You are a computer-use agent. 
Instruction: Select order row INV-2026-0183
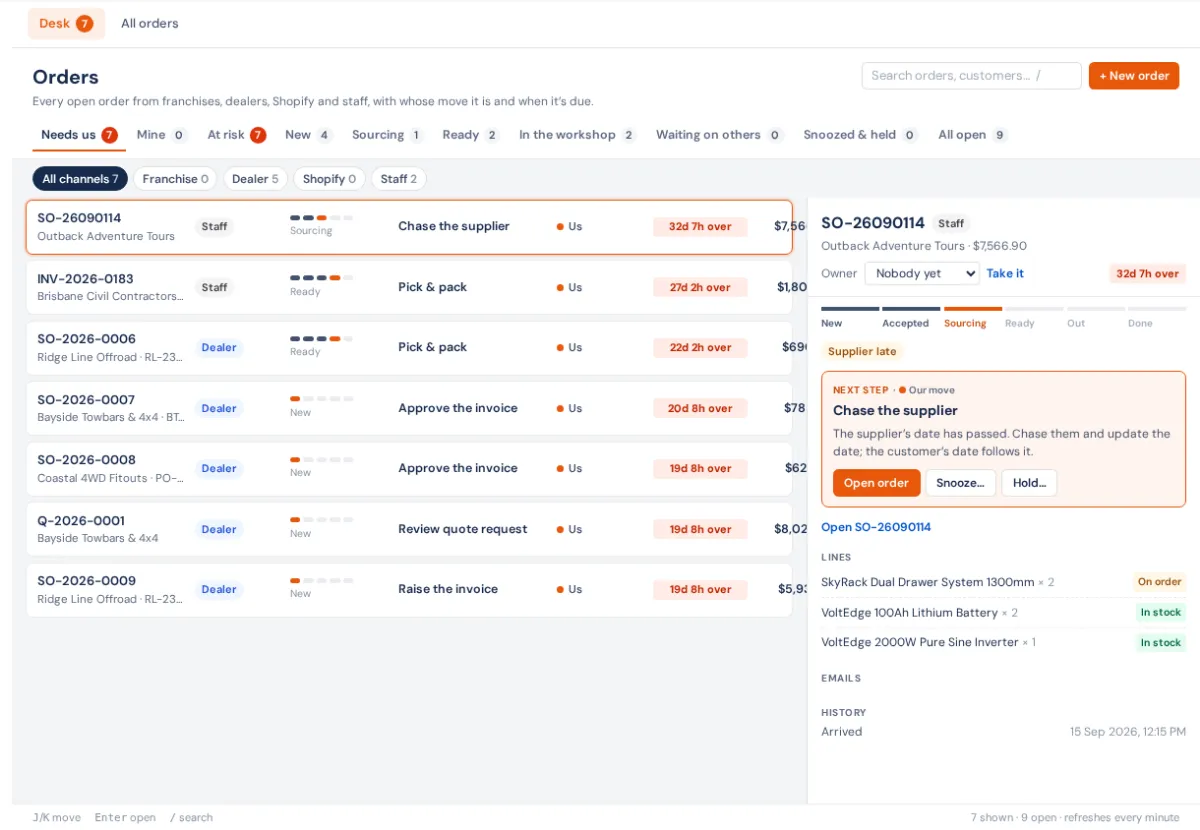coord(409,287)
